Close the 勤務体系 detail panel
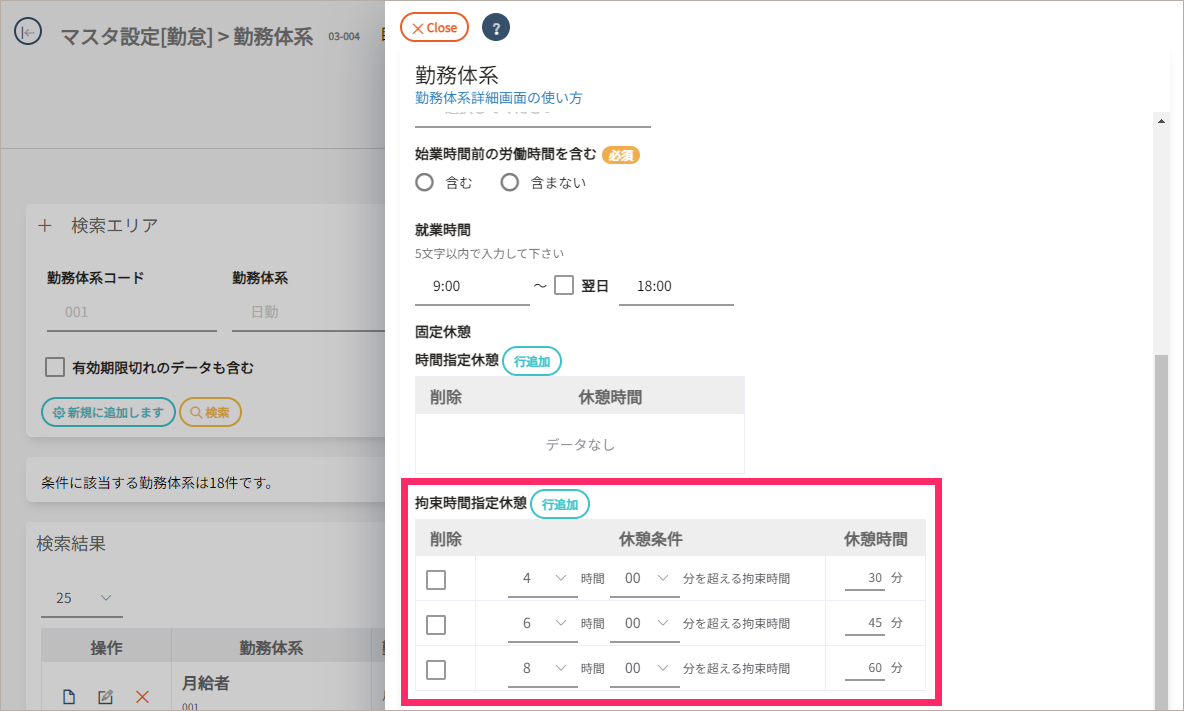 (x=434, y=28)
